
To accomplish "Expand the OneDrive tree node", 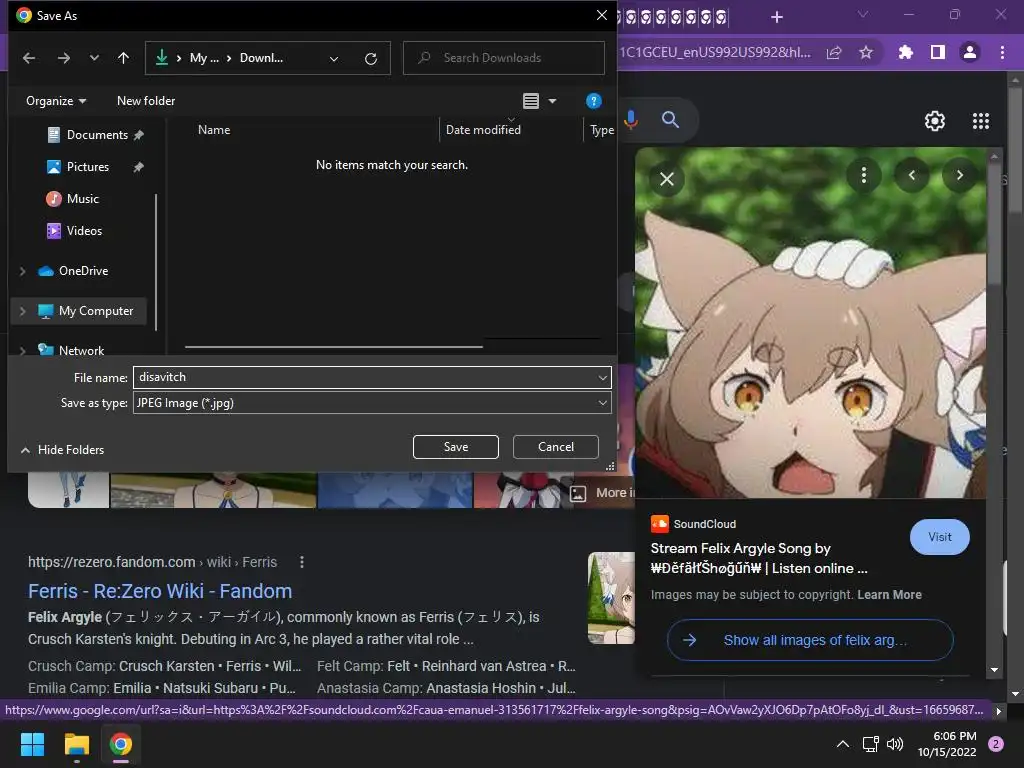I will [23, 271].
